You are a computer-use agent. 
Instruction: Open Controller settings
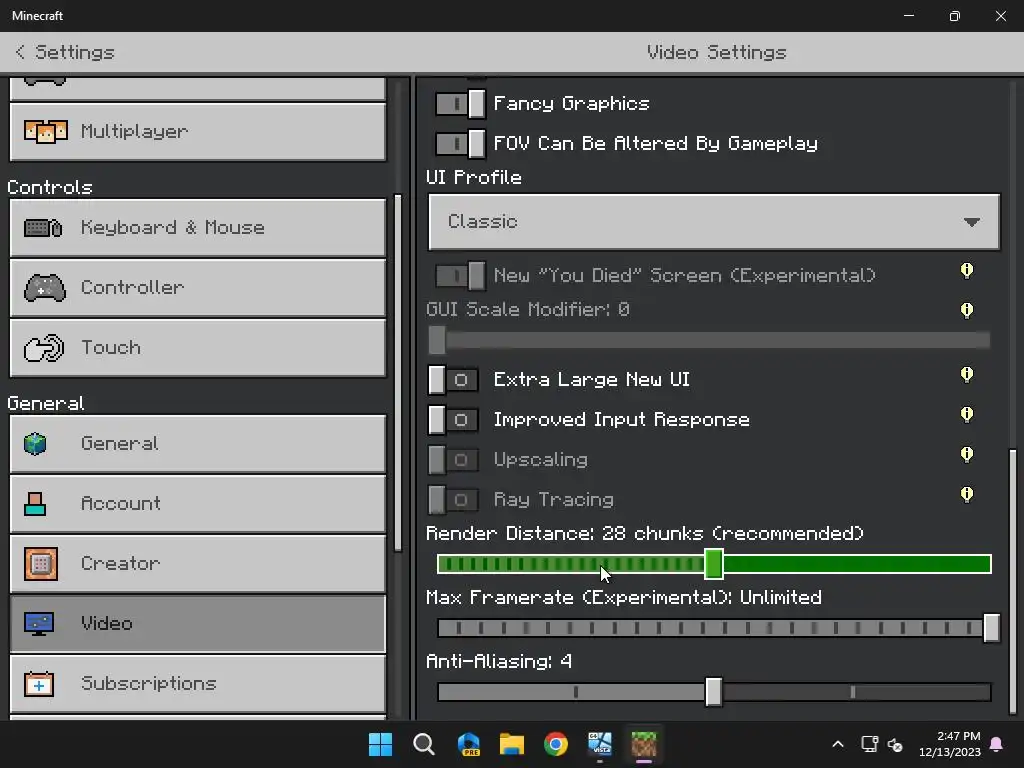tap(198, 288)
